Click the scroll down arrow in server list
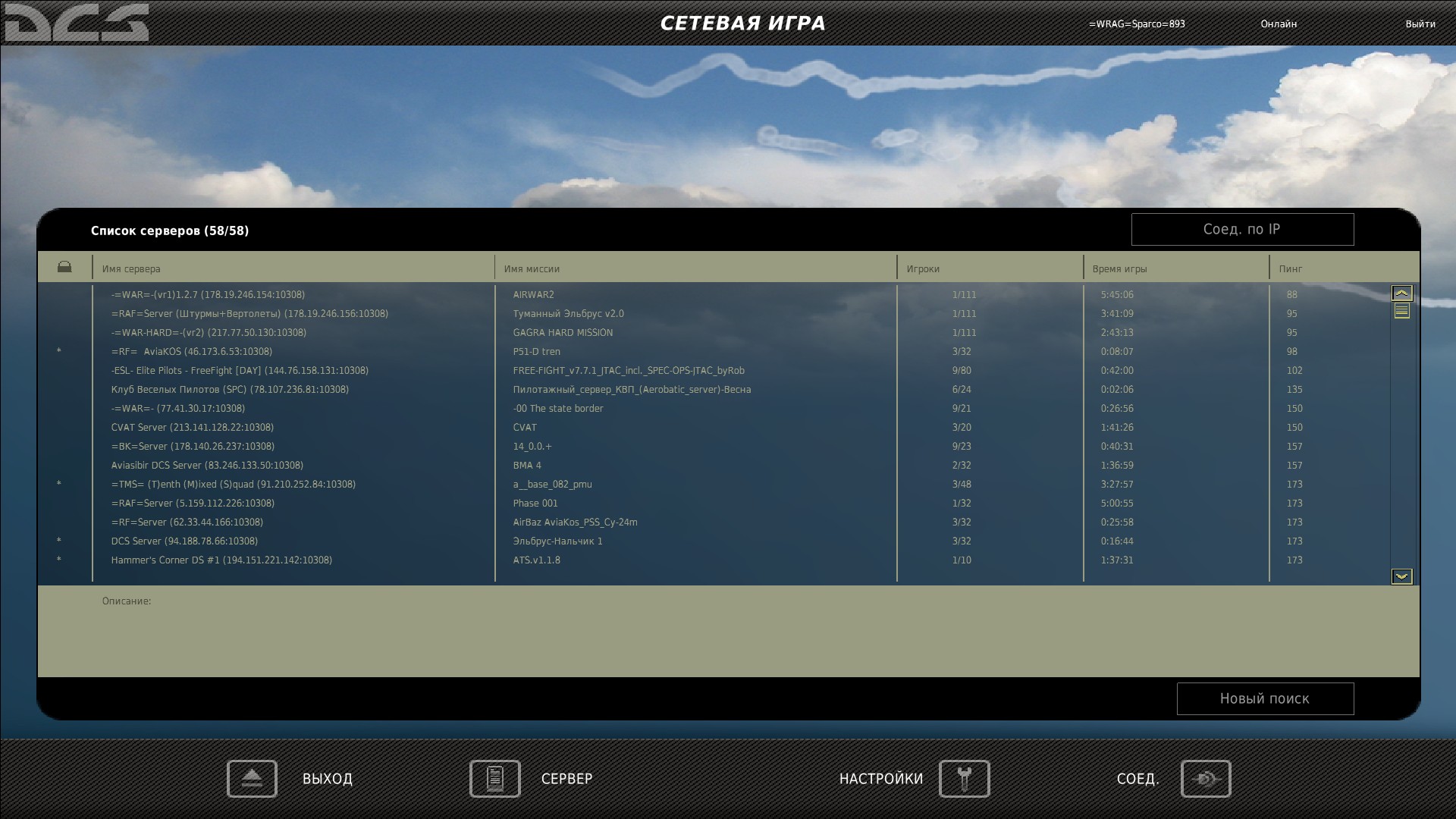Image resolution: width=1456 pixels, height=819 pixels. (1401, 576)
